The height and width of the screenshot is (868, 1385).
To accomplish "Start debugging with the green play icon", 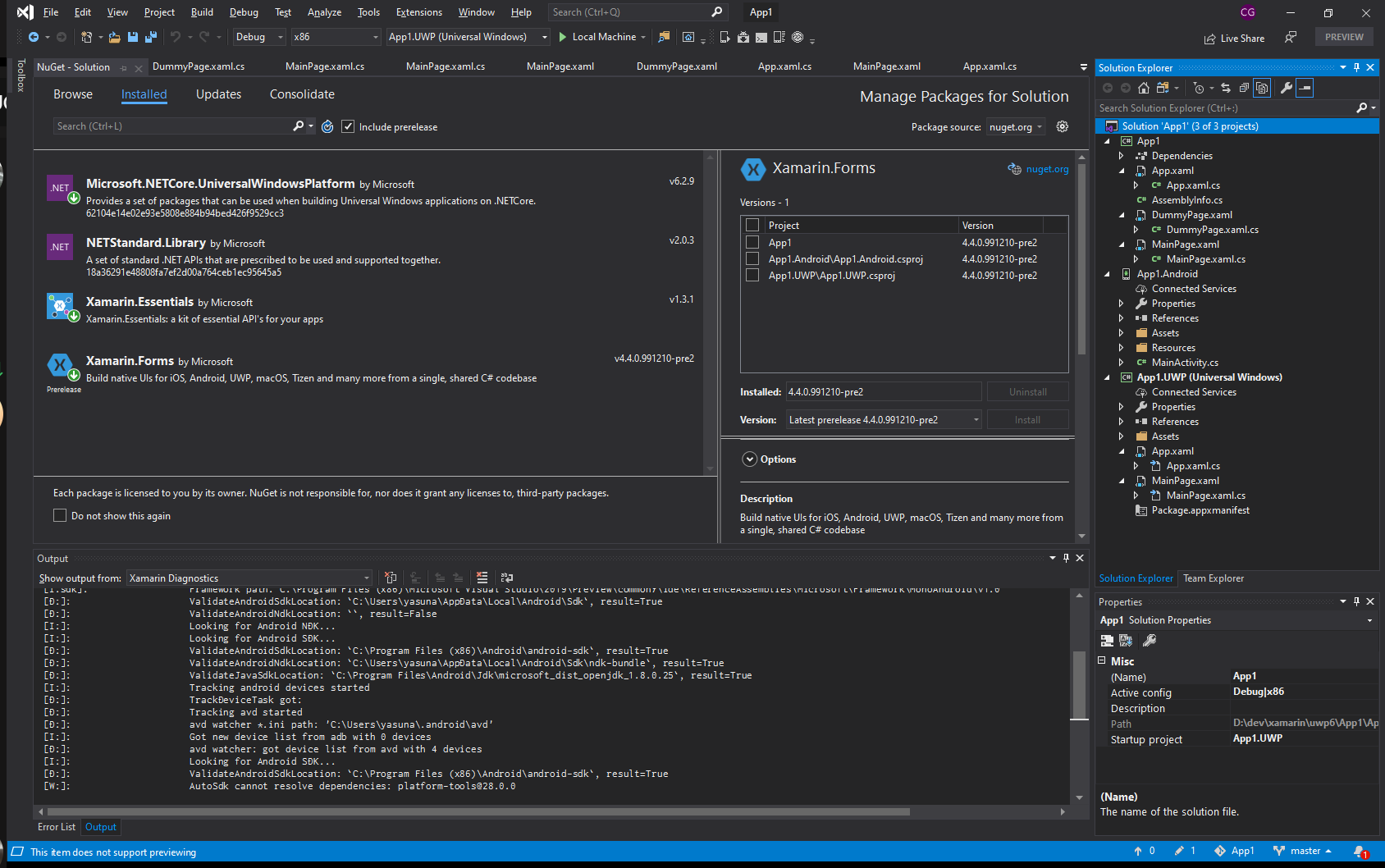I will point(563,37).
